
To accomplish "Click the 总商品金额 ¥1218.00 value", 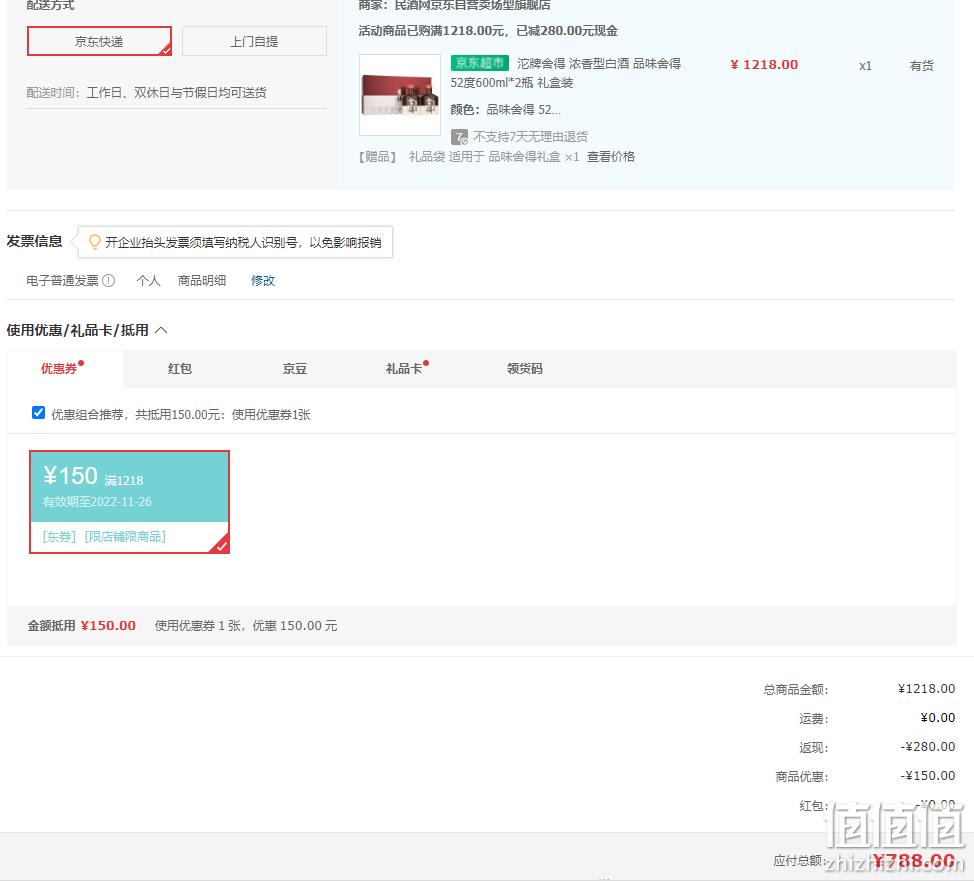I will click(x=926, y=688).
